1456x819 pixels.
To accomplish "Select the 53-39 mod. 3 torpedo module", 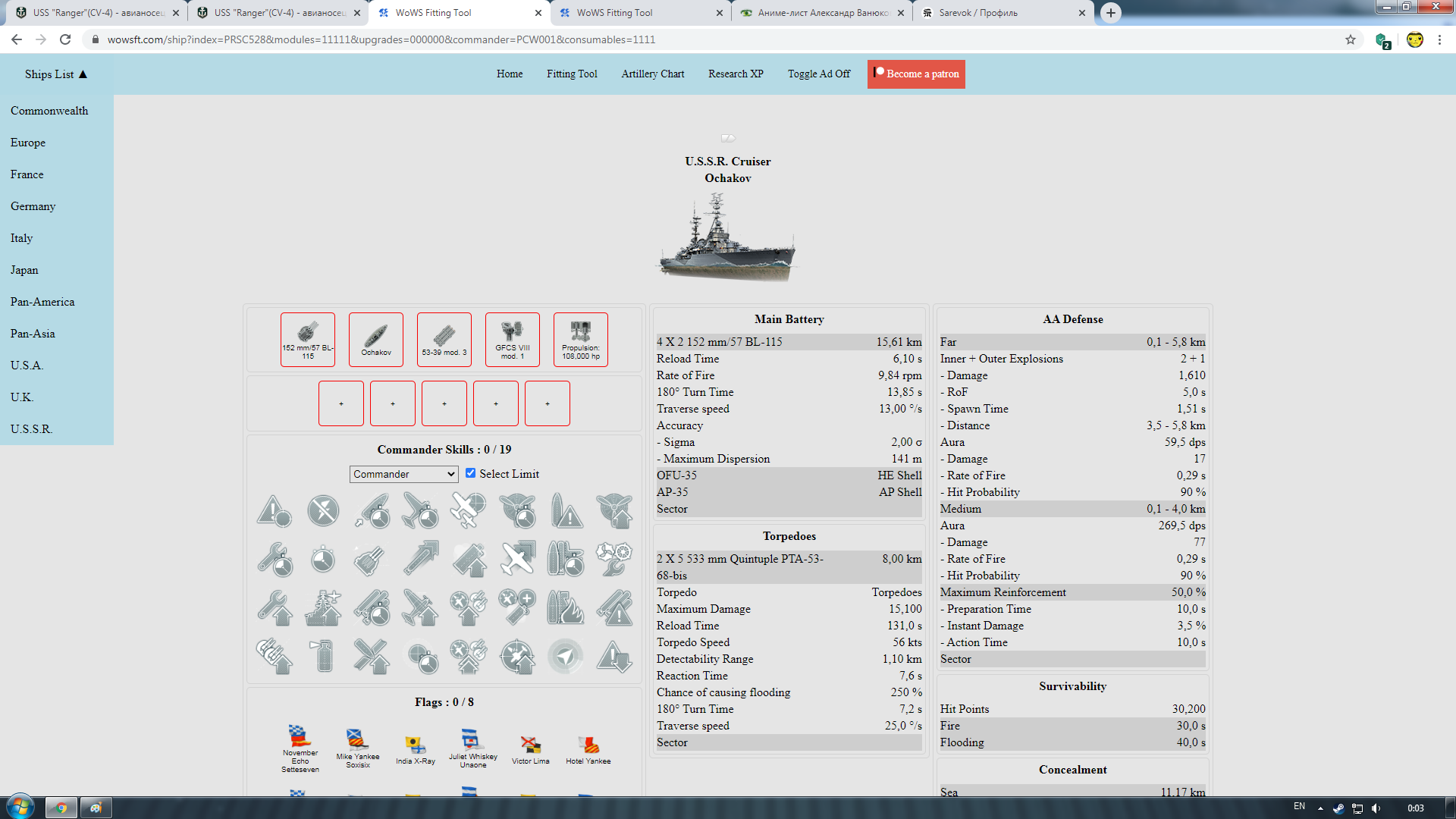I will coord(444,339).
